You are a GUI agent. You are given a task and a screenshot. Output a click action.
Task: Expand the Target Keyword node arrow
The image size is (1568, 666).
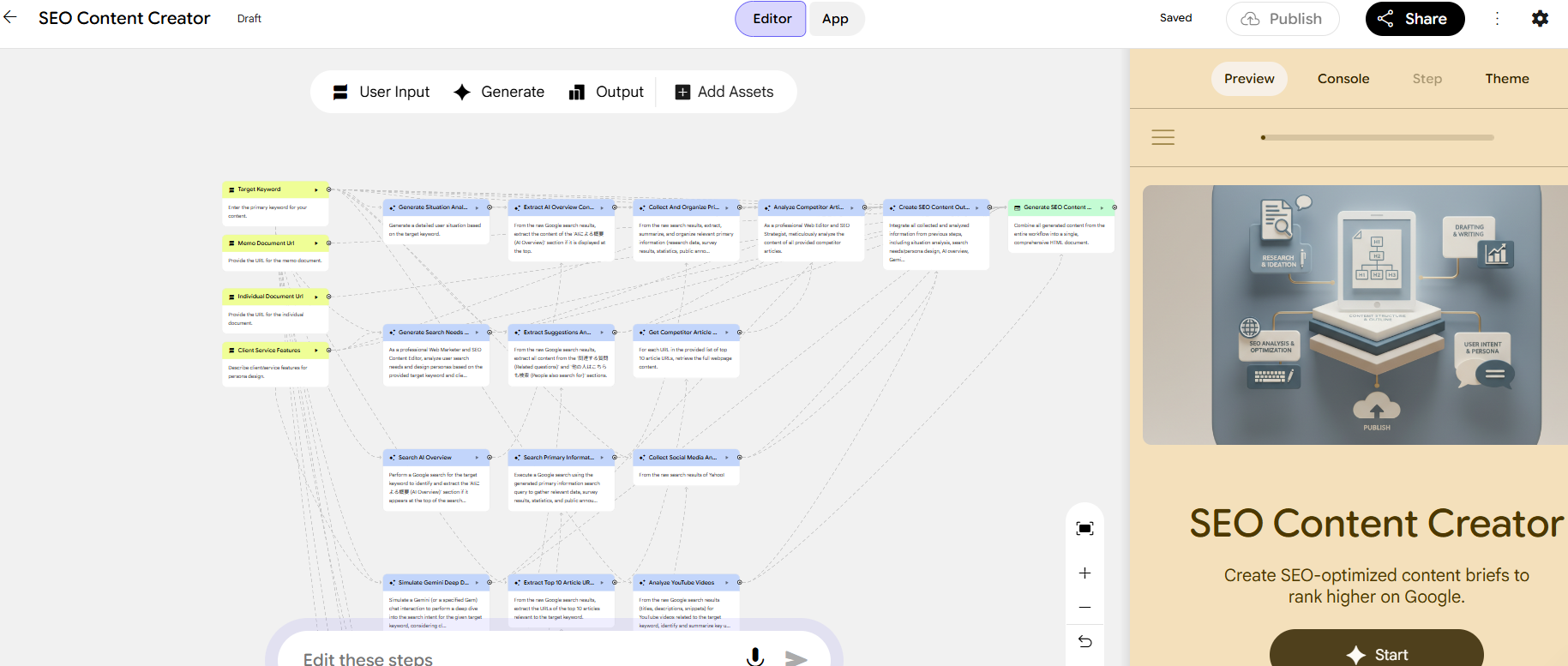click(x=316, y=189)
